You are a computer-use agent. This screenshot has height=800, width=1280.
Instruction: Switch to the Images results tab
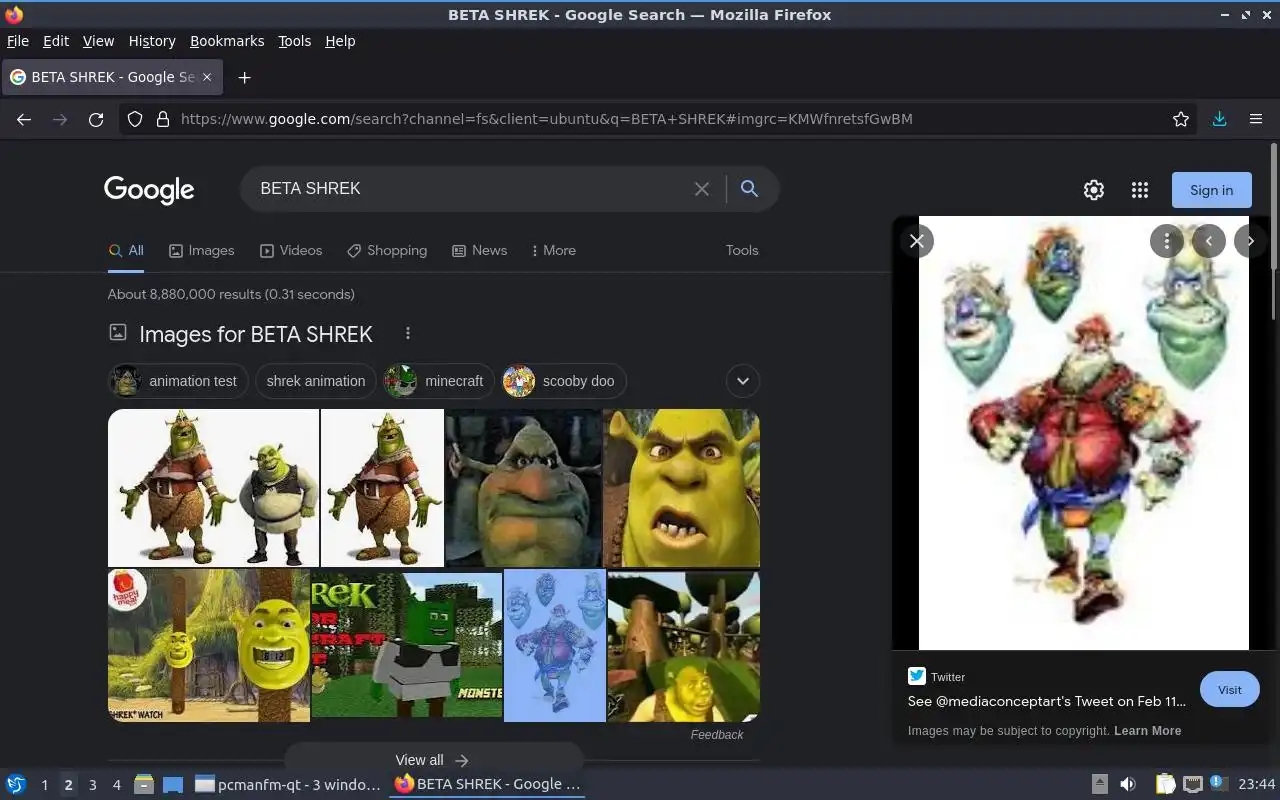pos(201,250)
